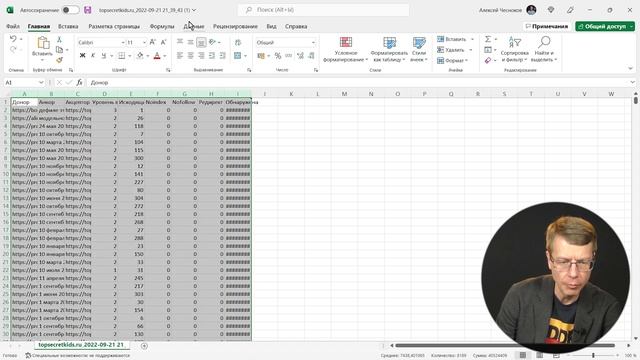The image size is (640, 360).
Task: Merge and center selected cells
Action: (x=238, y=56)
